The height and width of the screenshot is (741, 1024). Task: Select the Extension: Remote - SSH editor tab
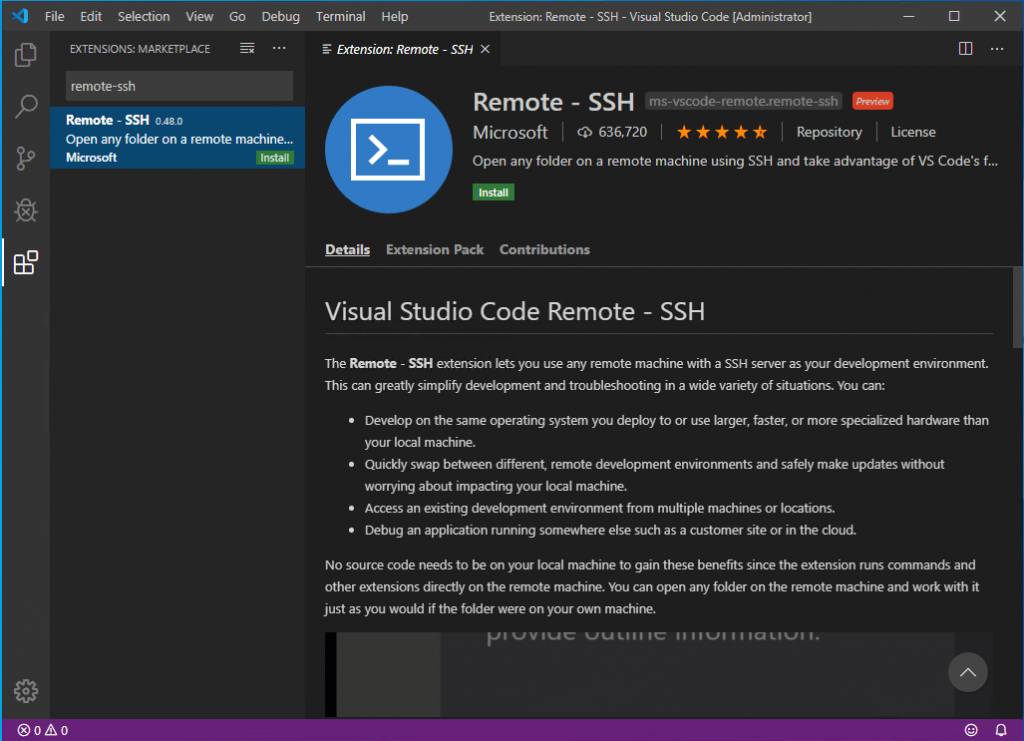tap(405, 50)
